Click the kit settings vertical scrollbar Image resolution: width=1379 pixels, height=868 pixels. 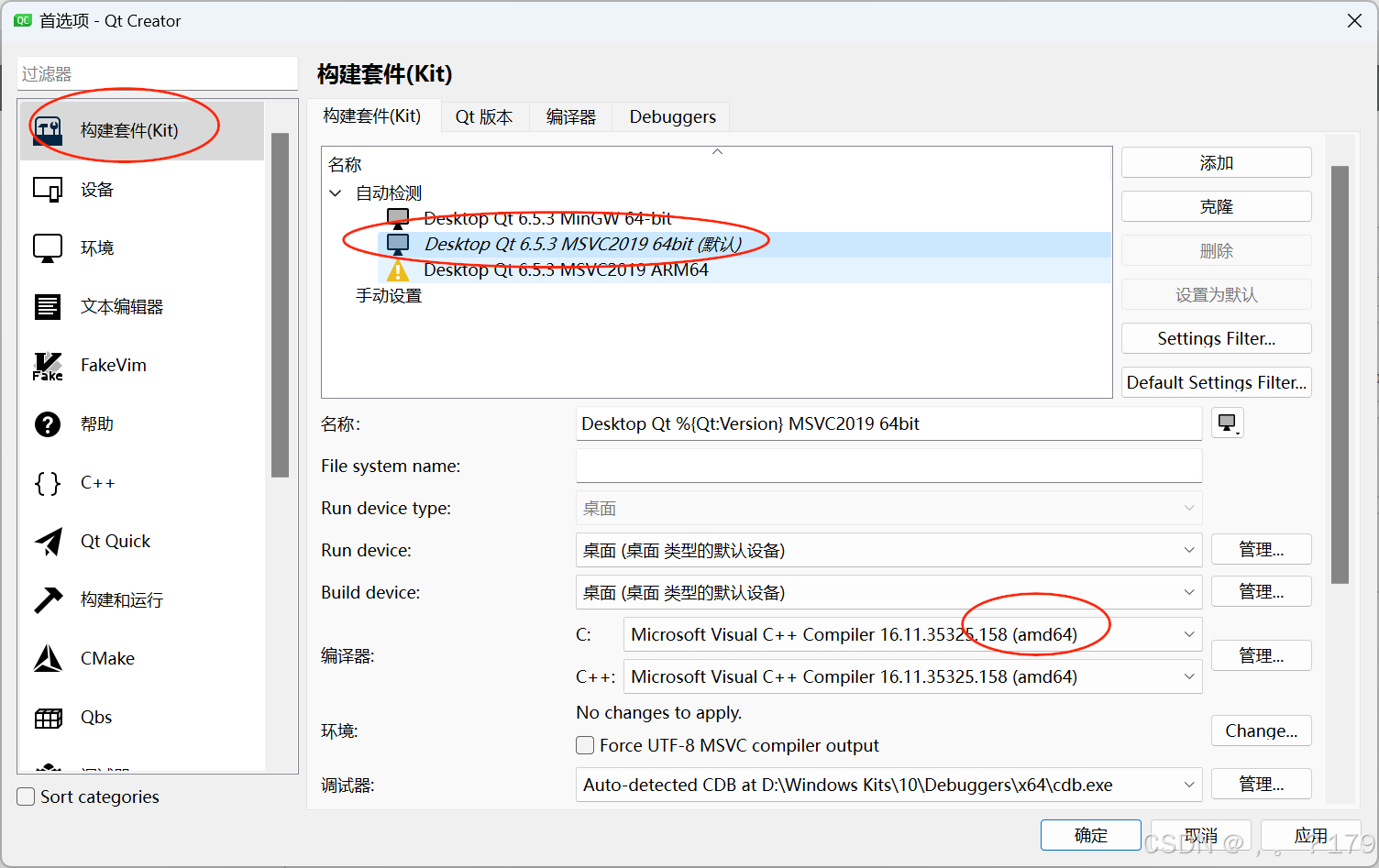(1340, 374)
